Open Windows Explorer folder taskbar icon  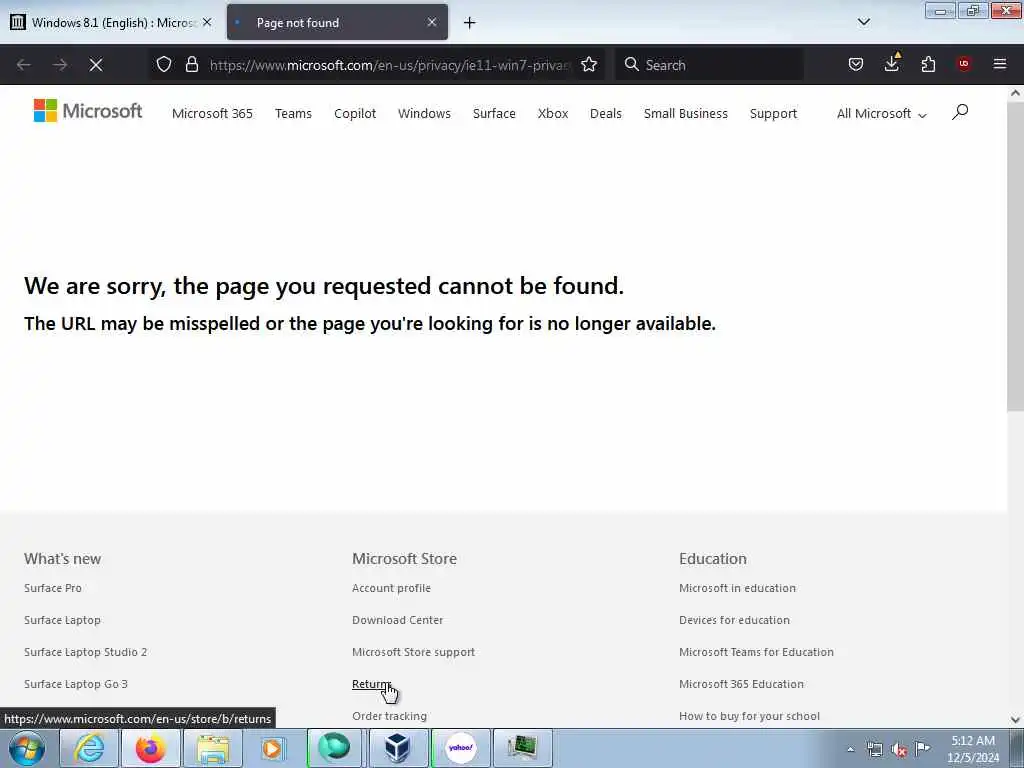(212, 748)
